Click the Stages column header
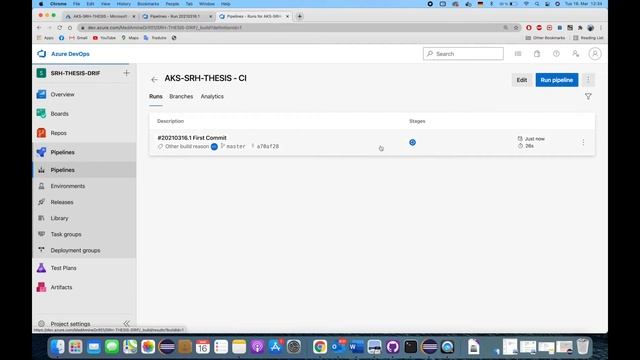 tap(417, 121)
